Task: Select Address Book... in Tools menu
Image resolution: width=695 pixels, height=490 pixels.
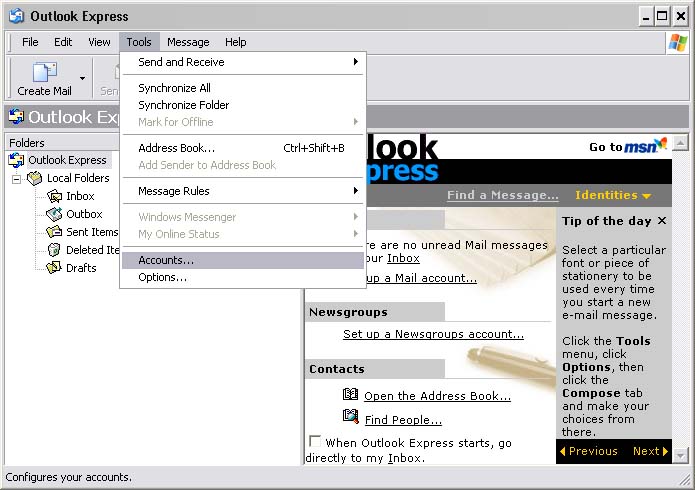Action: coord(243,148)
